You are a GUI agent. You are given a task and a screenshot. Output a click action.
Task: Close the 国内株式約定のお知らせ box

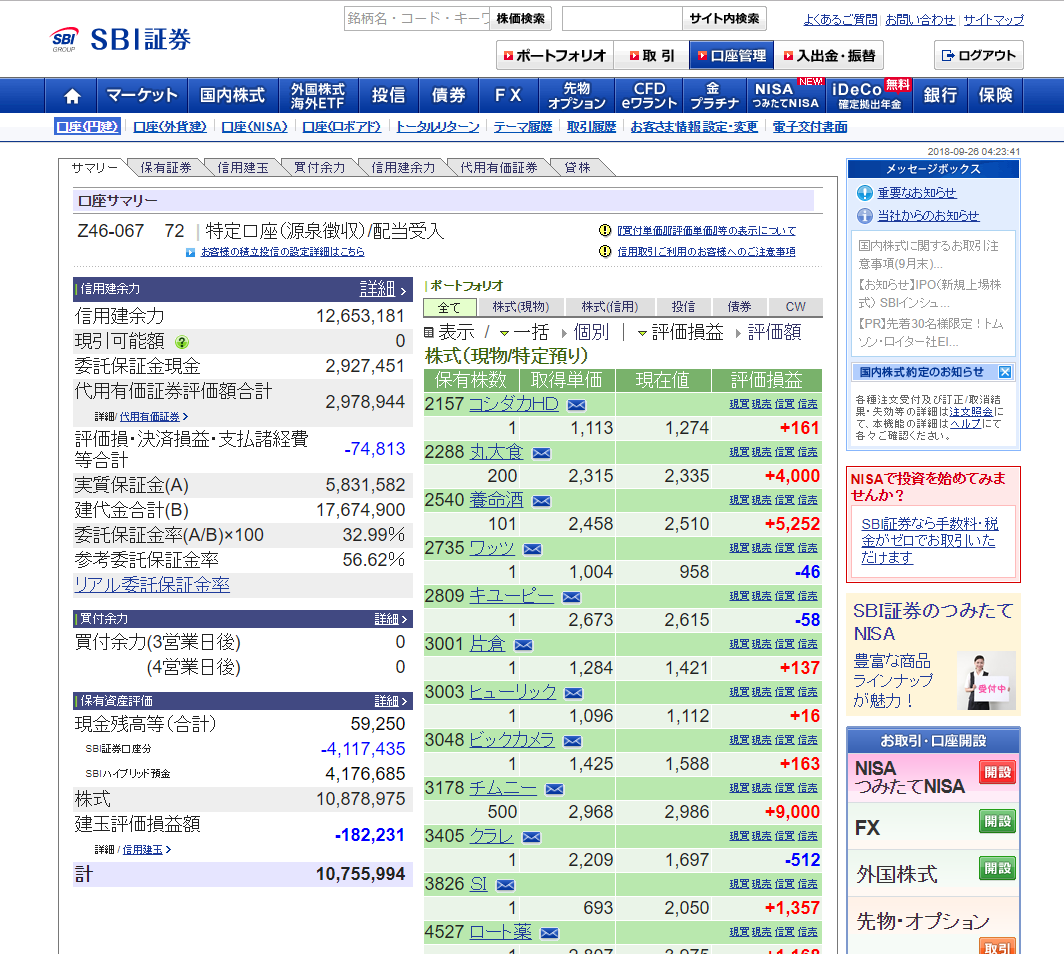(x=1005, y=372)
